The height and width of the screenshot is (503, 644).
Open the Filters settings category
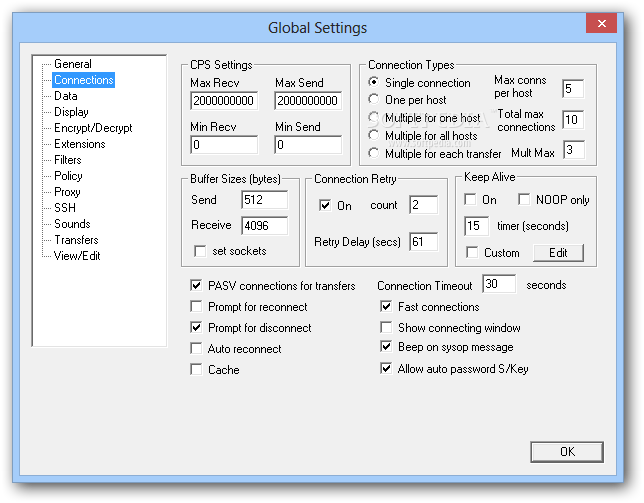tap(68, 160)
